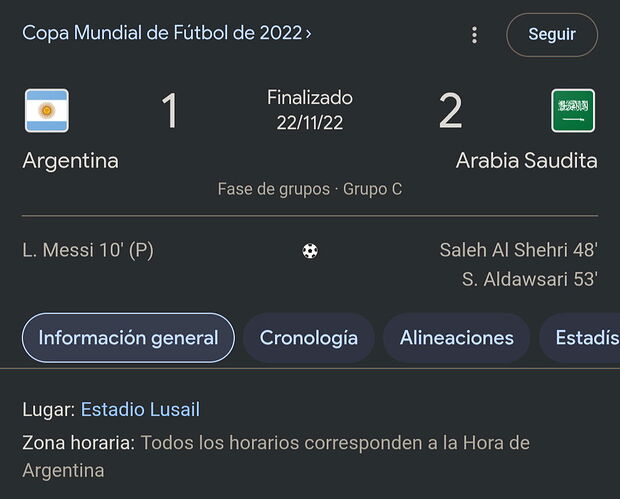Click L. Messi 10' penalty scorer entry
The width and height of the screenshot is (620, 499).
88,250
